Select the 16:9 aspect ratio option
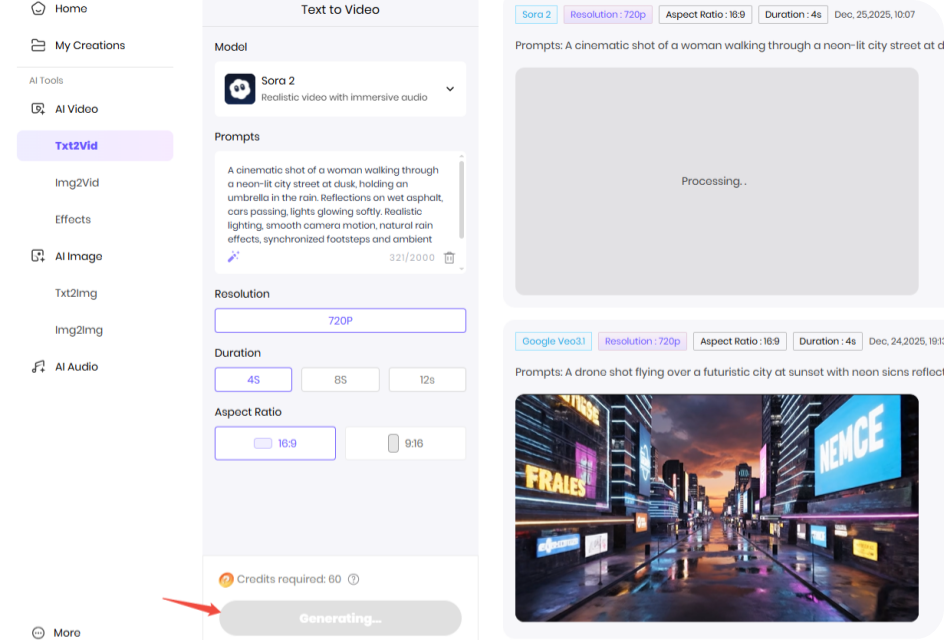The width and height of the screenshot is (944, 640). [x=275, y=443]
